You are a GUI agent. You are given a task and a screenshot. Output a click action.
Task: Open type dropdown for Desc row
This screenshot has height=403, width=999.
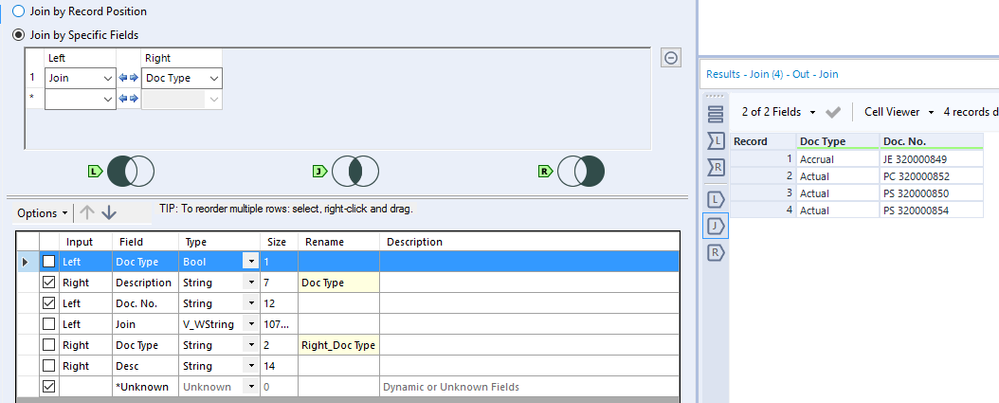coord(252,366)
